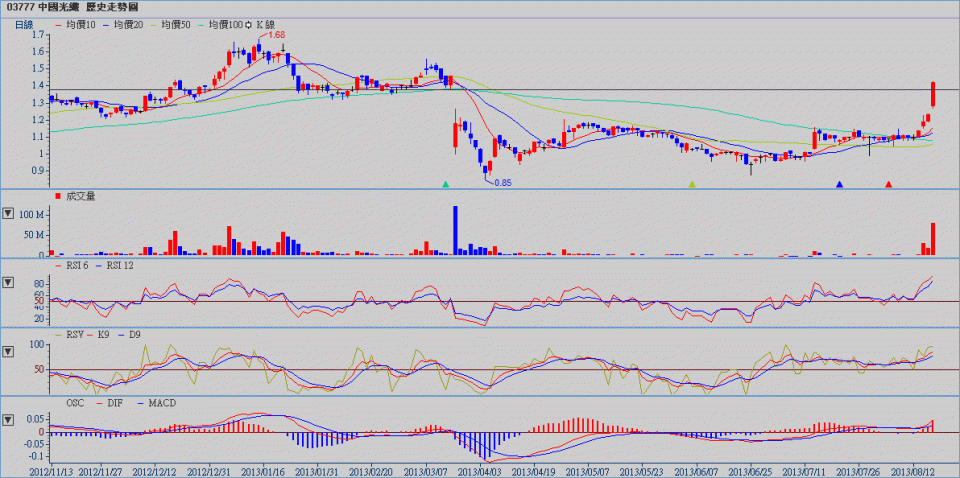Screen dimensions: 960x478
Task: Open the RSV K9 D9 panel dropdown
Action: 9,351
